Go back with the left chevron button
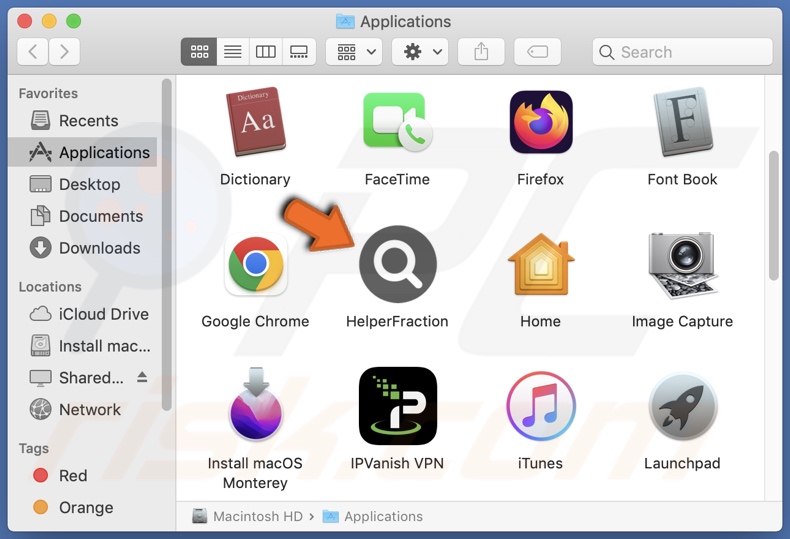 pyautogui.click(x=33, y=51)
